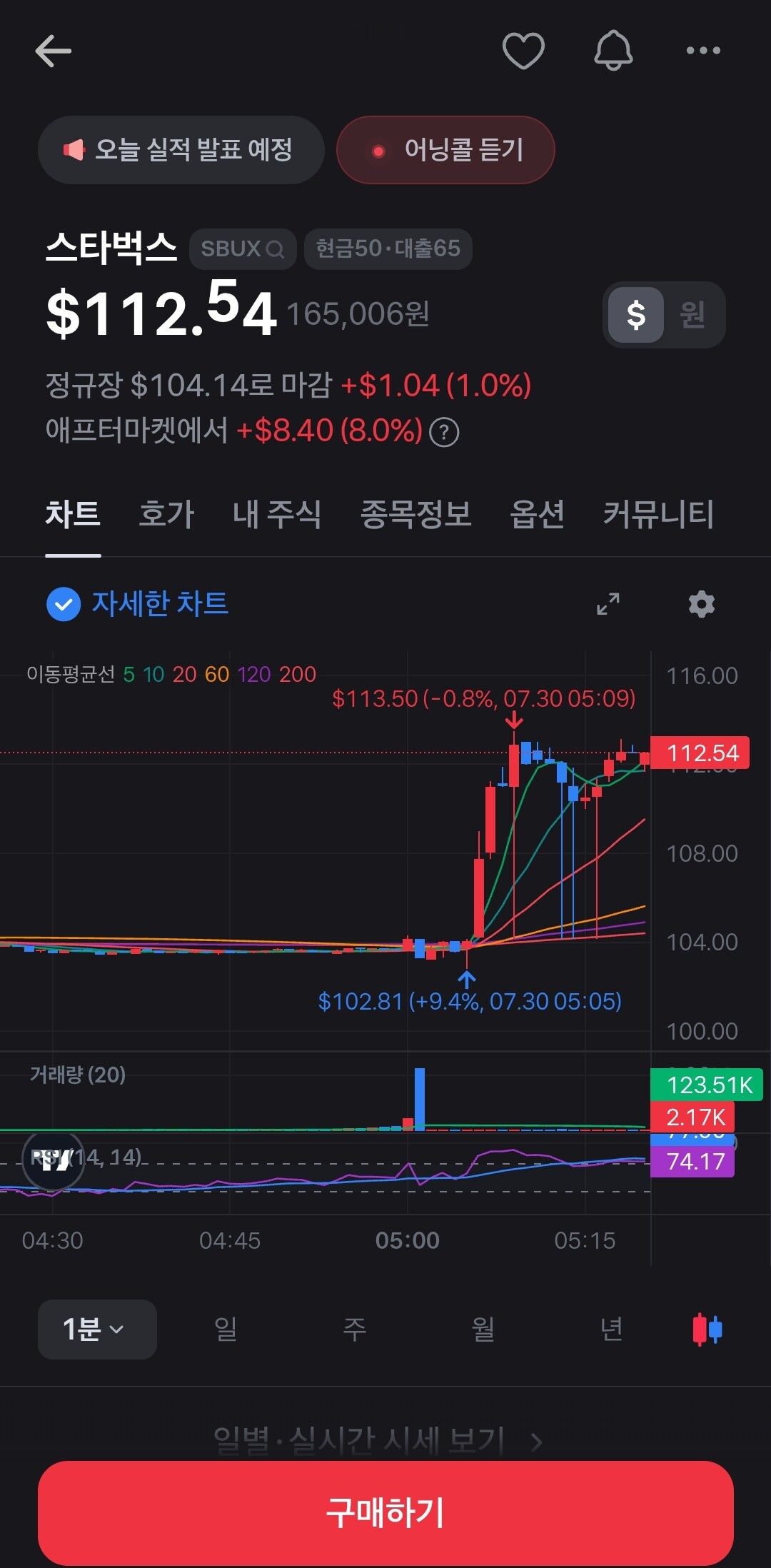Tap the after-market question mark help icon
This screenshot has width=771, height=1568.
444,432
